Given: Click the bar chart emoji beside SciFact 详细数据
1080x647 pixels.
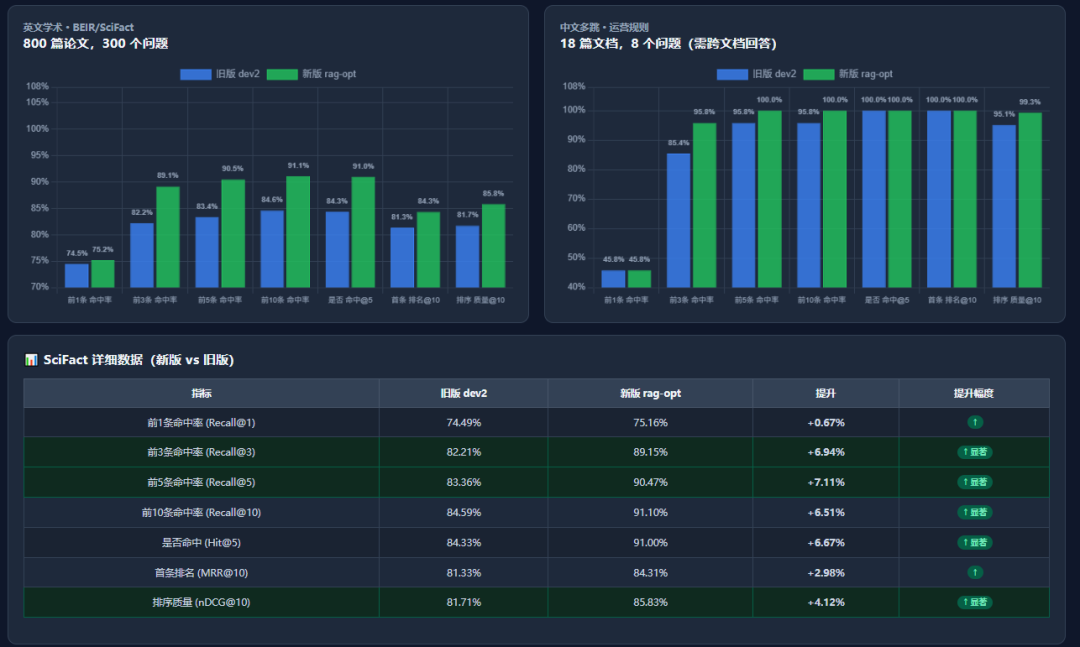Looking at the screenshot, I should point(31,360).
